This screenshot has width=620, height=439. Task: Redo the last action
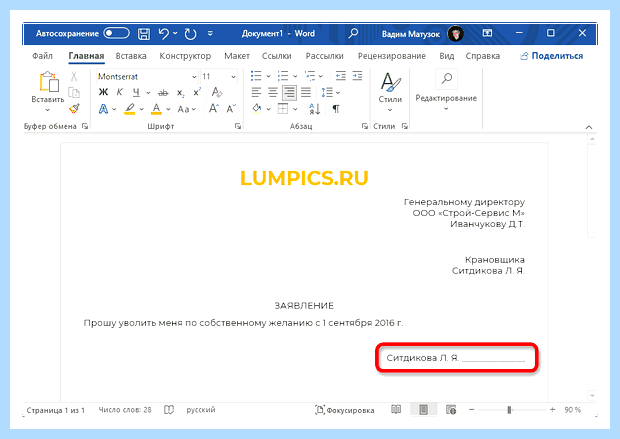click(190, 34)
